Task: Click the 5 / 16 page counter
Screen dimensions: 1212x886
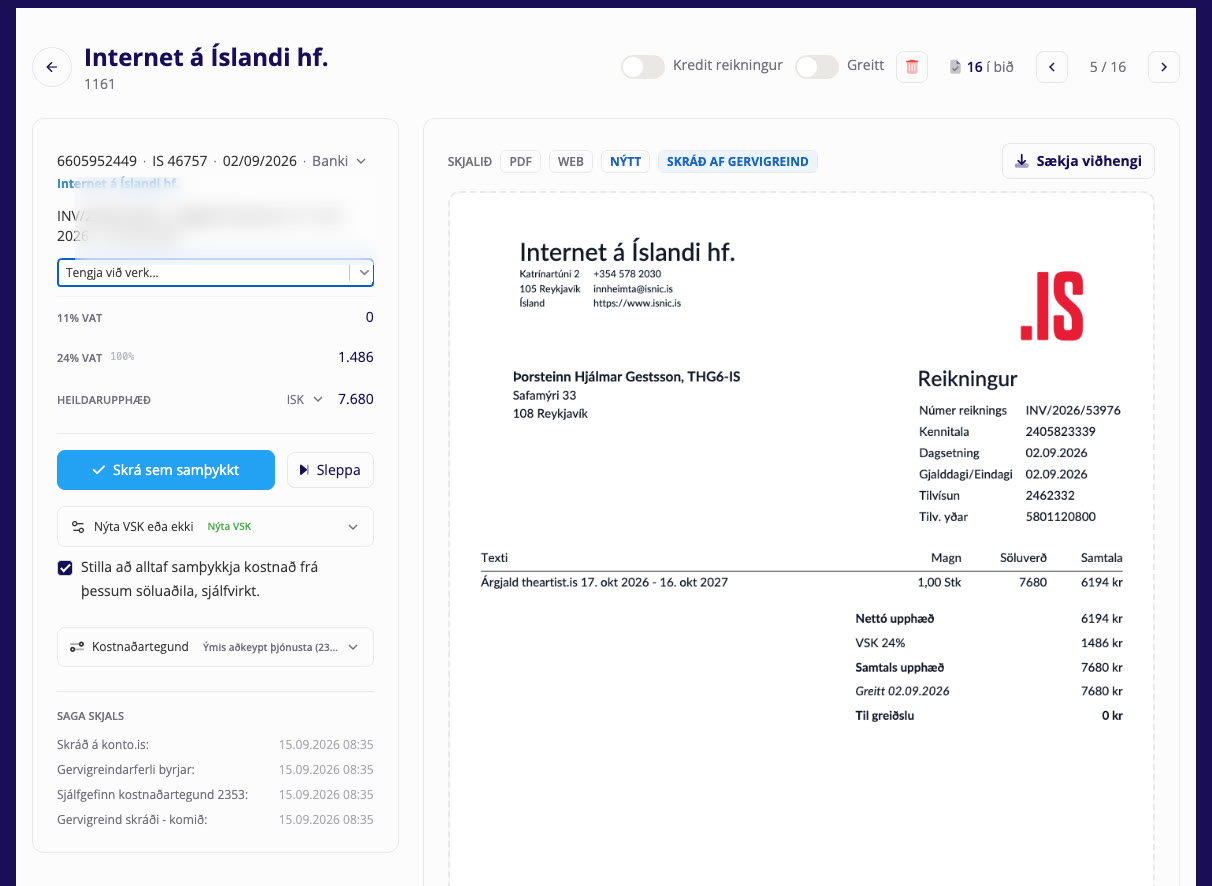Action: (x=1108, y=67)
